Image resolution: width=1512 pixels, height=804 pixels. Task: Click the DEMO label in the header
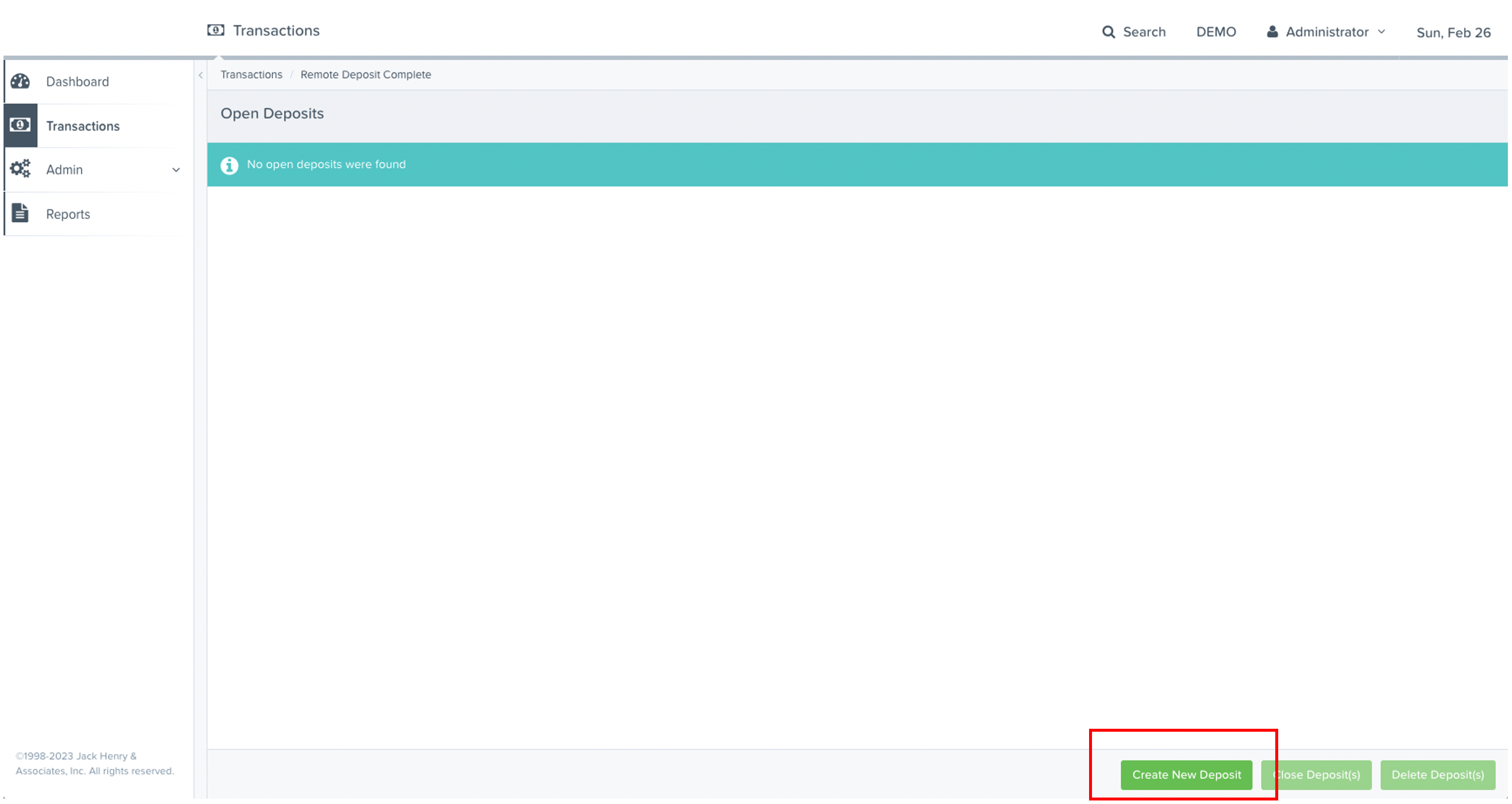pos(1216,32)
